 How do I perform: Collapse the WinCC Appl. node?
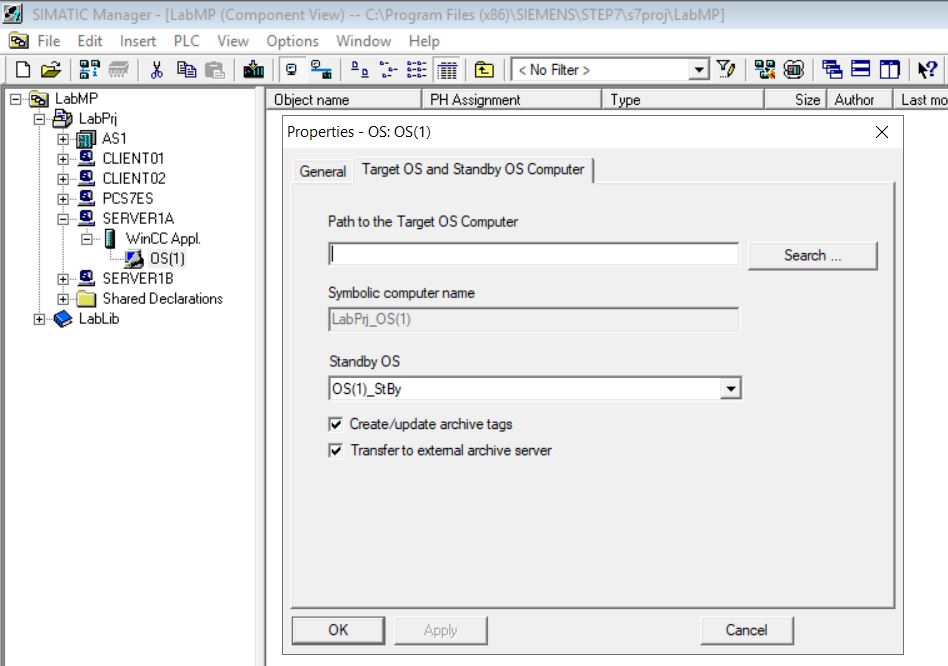click(x=86, y=239)
